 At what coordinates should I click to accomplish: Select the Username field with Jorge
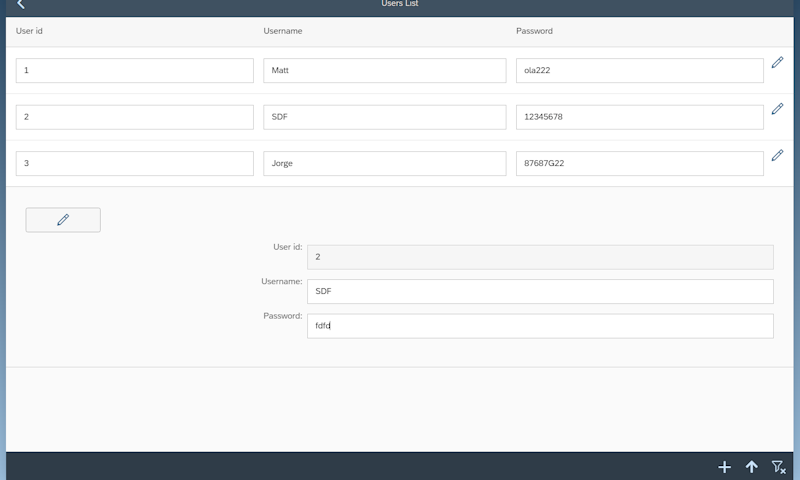click(x=385, y=164)
